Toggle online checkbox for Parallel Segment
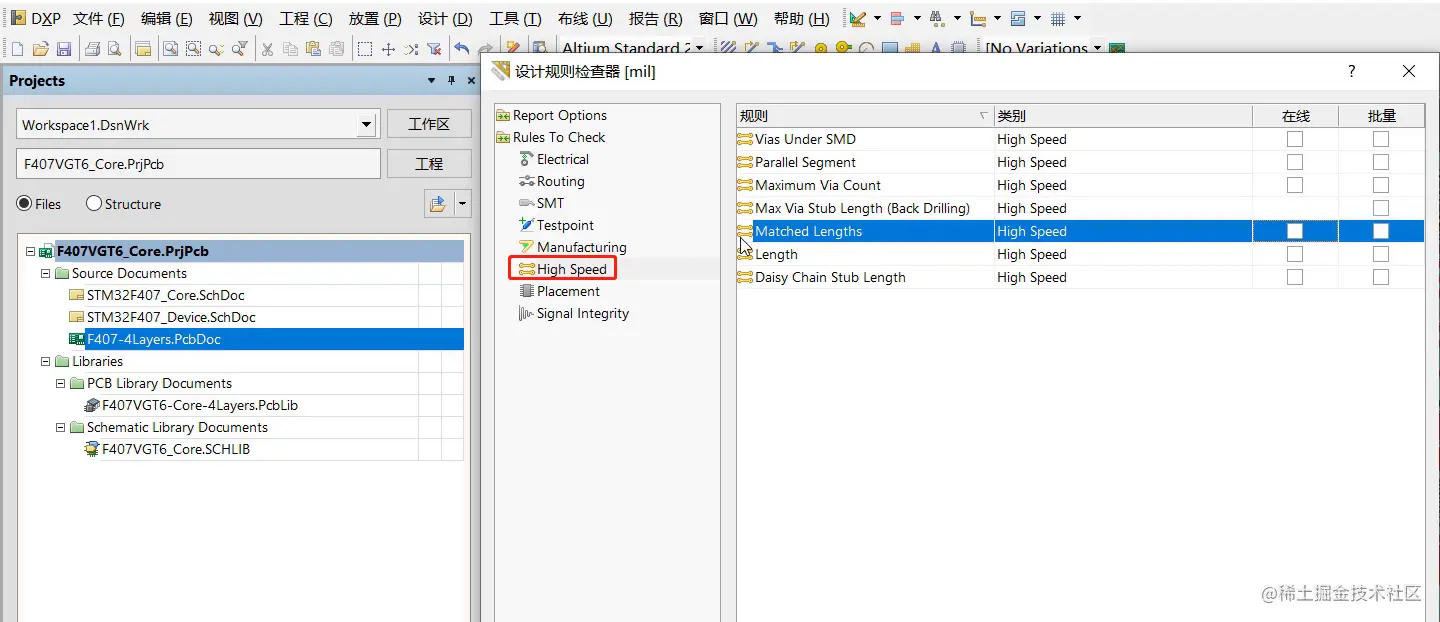 [1295, 162]
